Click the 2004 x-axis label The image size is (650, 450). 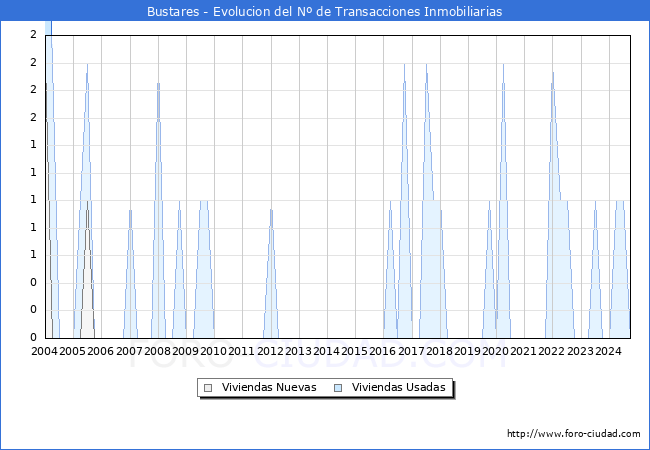[x=44, y=351]
